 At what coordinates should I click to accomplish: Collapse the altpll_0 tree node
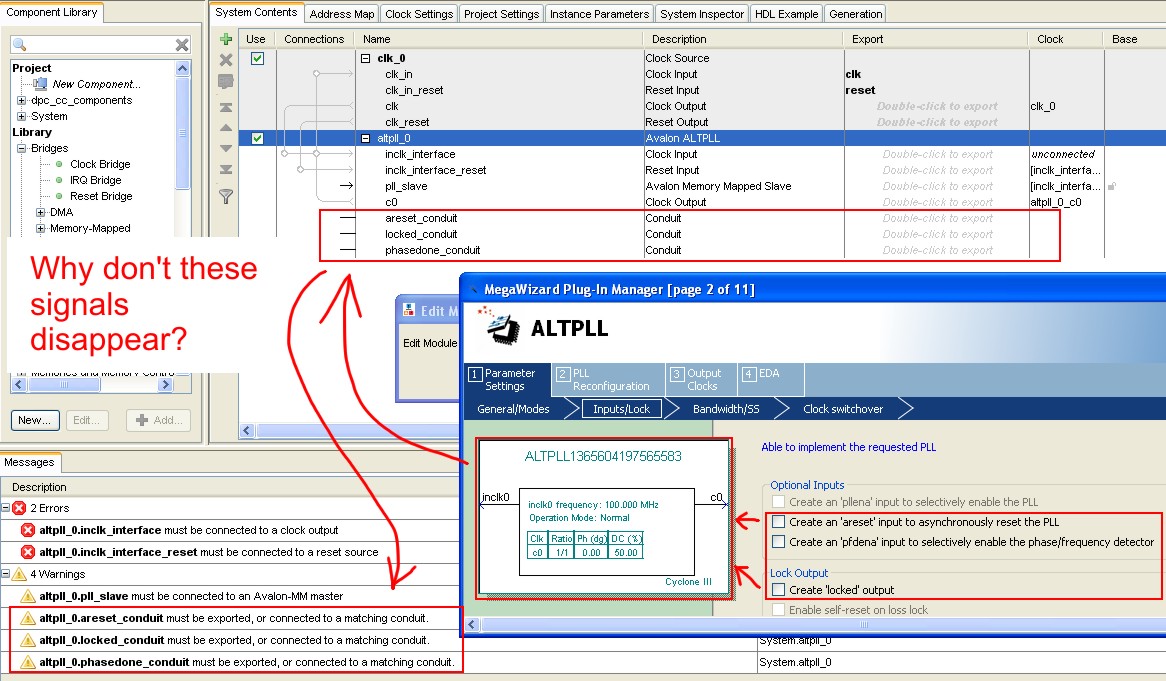(x=366, y=138)
